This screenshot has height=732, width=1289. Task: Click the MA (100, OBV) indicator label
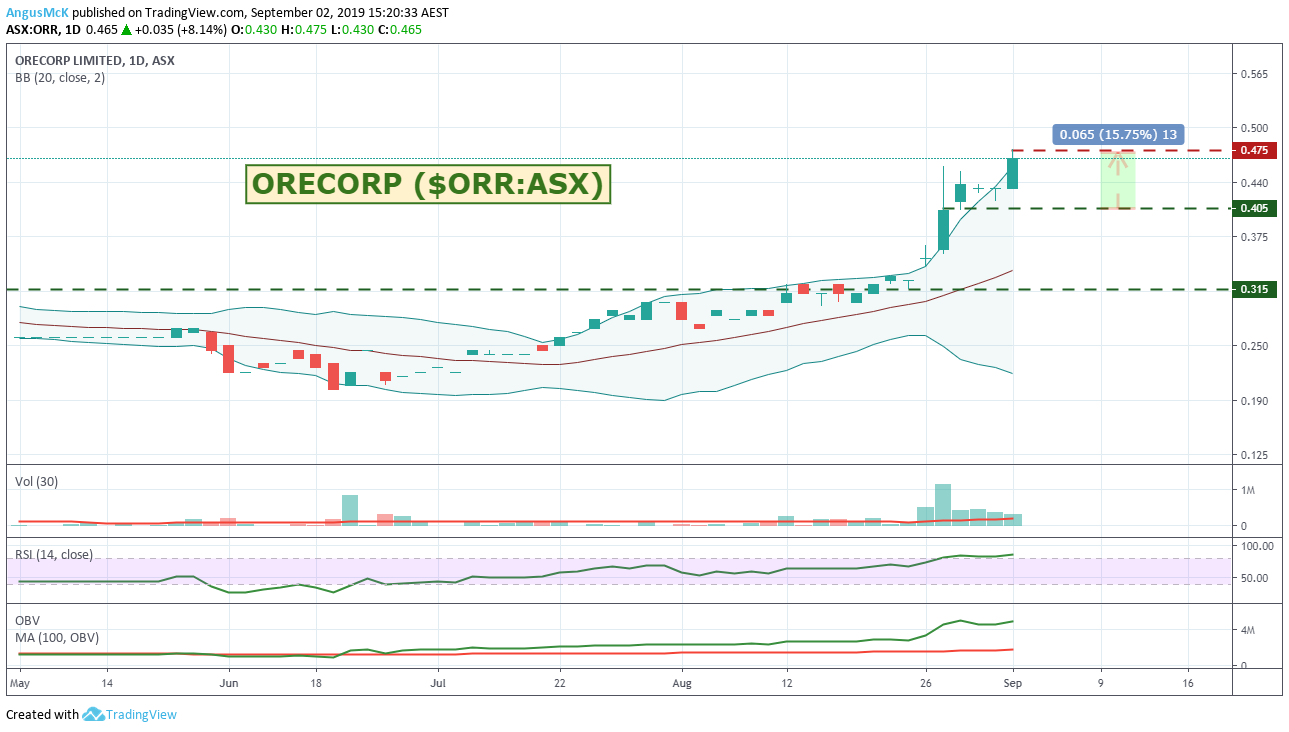click(x=57, y=637)
